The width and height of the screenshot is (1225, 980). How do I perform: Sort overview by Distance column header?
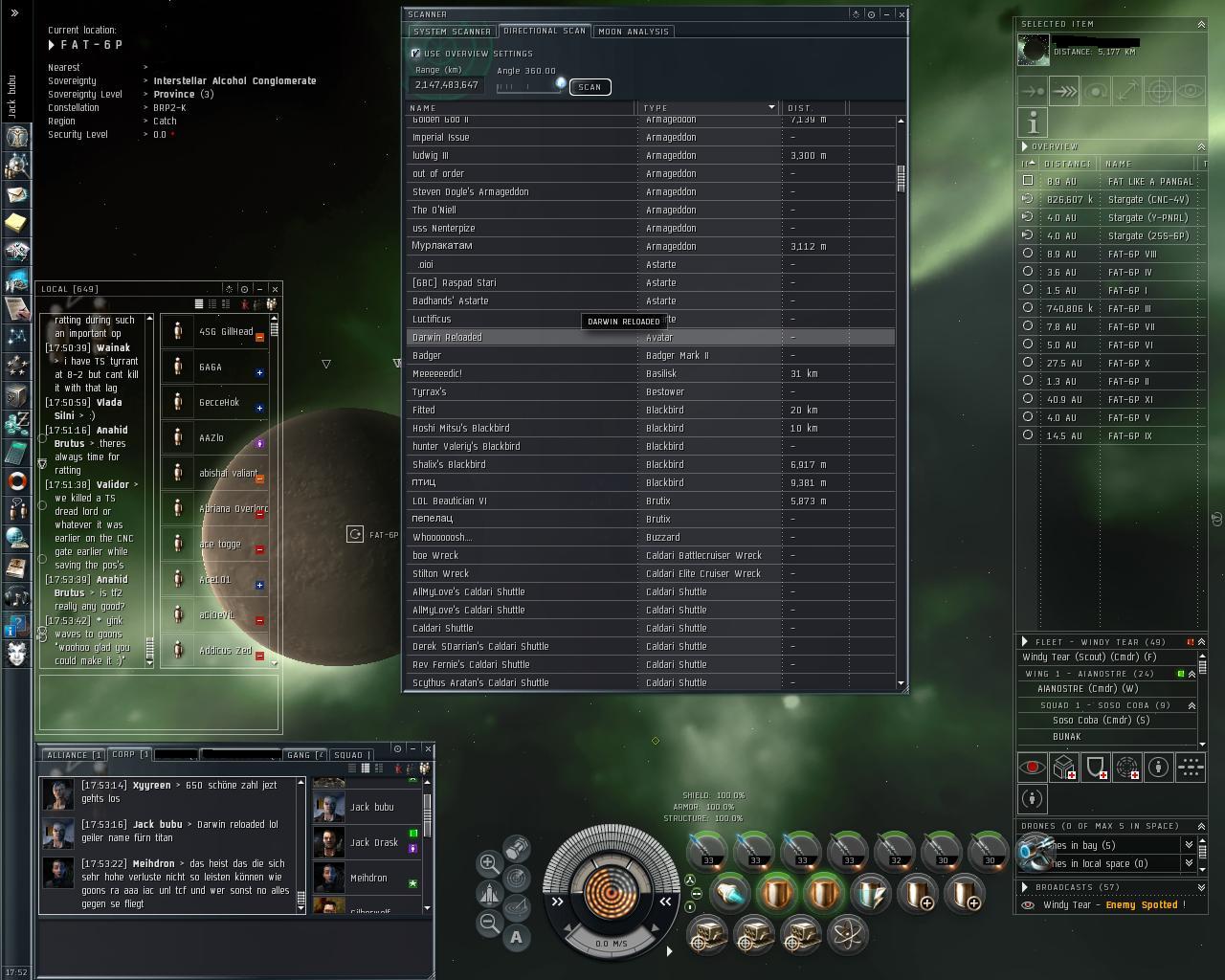tap(1067, 164)
